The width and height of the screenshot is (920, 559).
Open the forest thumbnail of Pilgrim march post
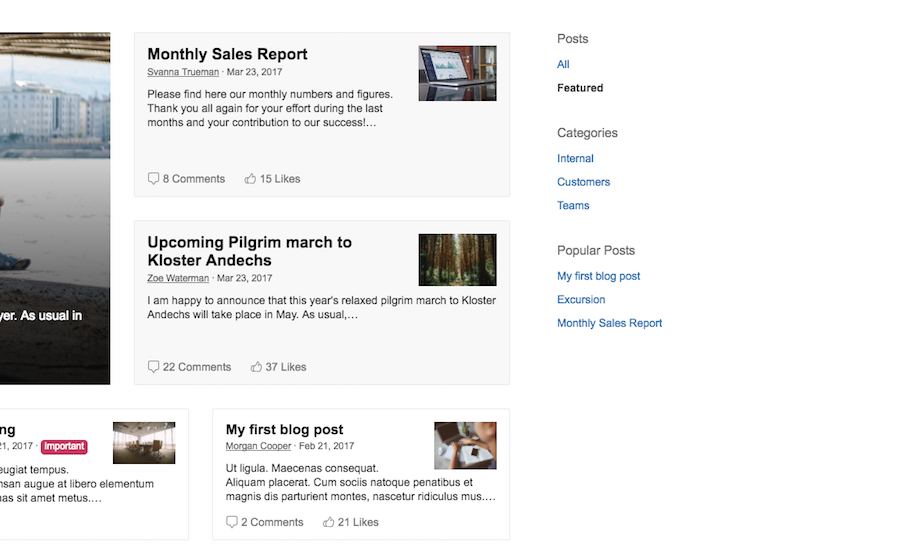tap(457, 260)
